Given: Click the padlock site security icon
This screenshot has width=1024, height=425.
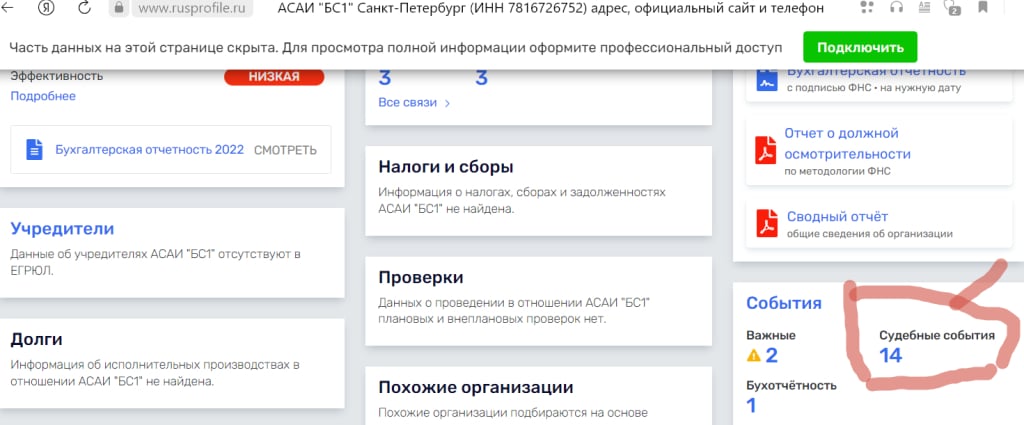Looking at the screenshot, I should tap(119, 8).
